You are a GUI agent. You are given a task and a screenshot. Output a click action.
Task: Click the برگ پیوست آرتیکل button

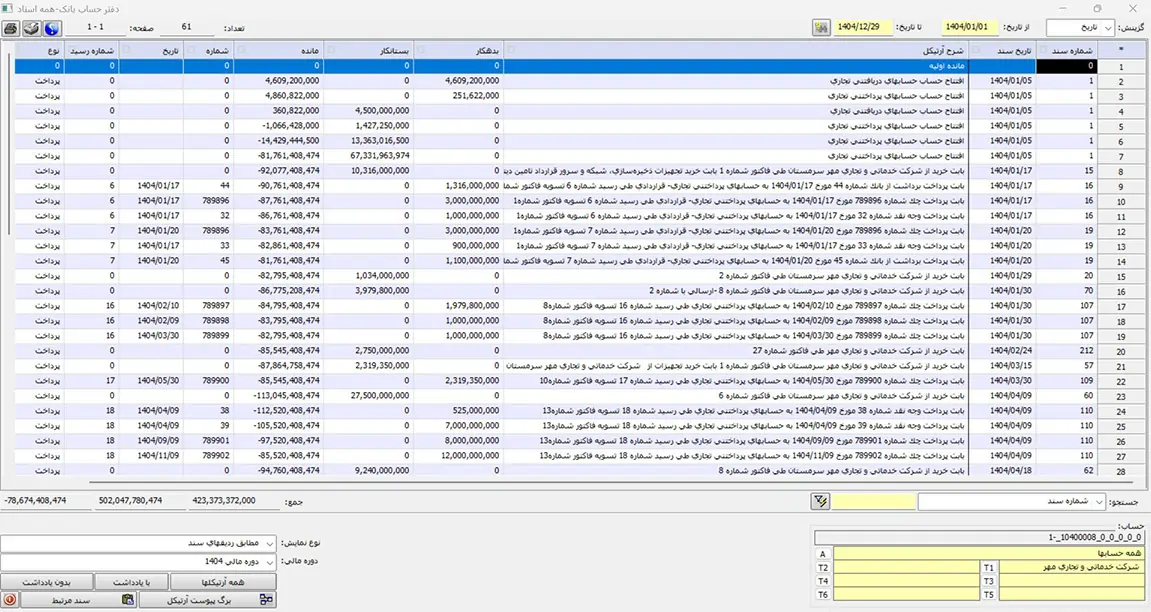(207, 600)
